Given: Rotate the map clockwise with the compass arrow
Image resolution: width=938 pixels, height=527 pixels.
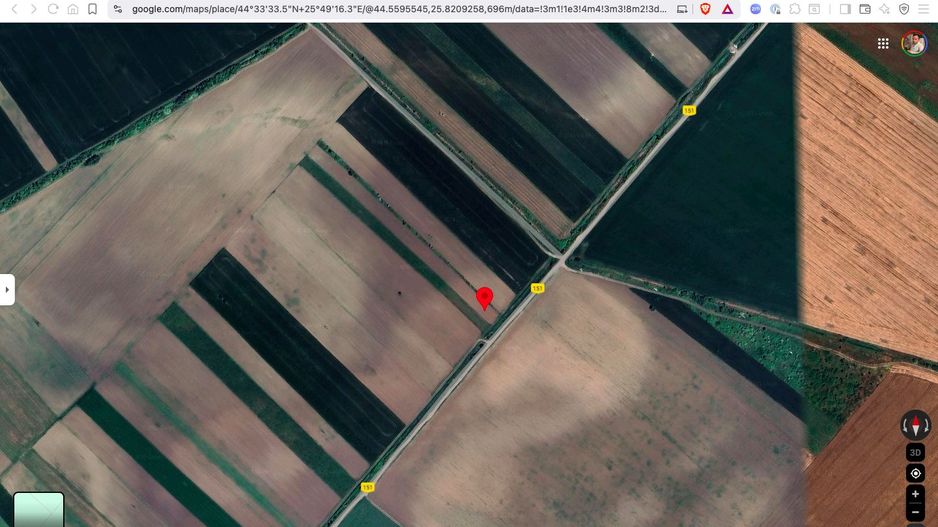Looking at the screenshot, I should 926,425.
